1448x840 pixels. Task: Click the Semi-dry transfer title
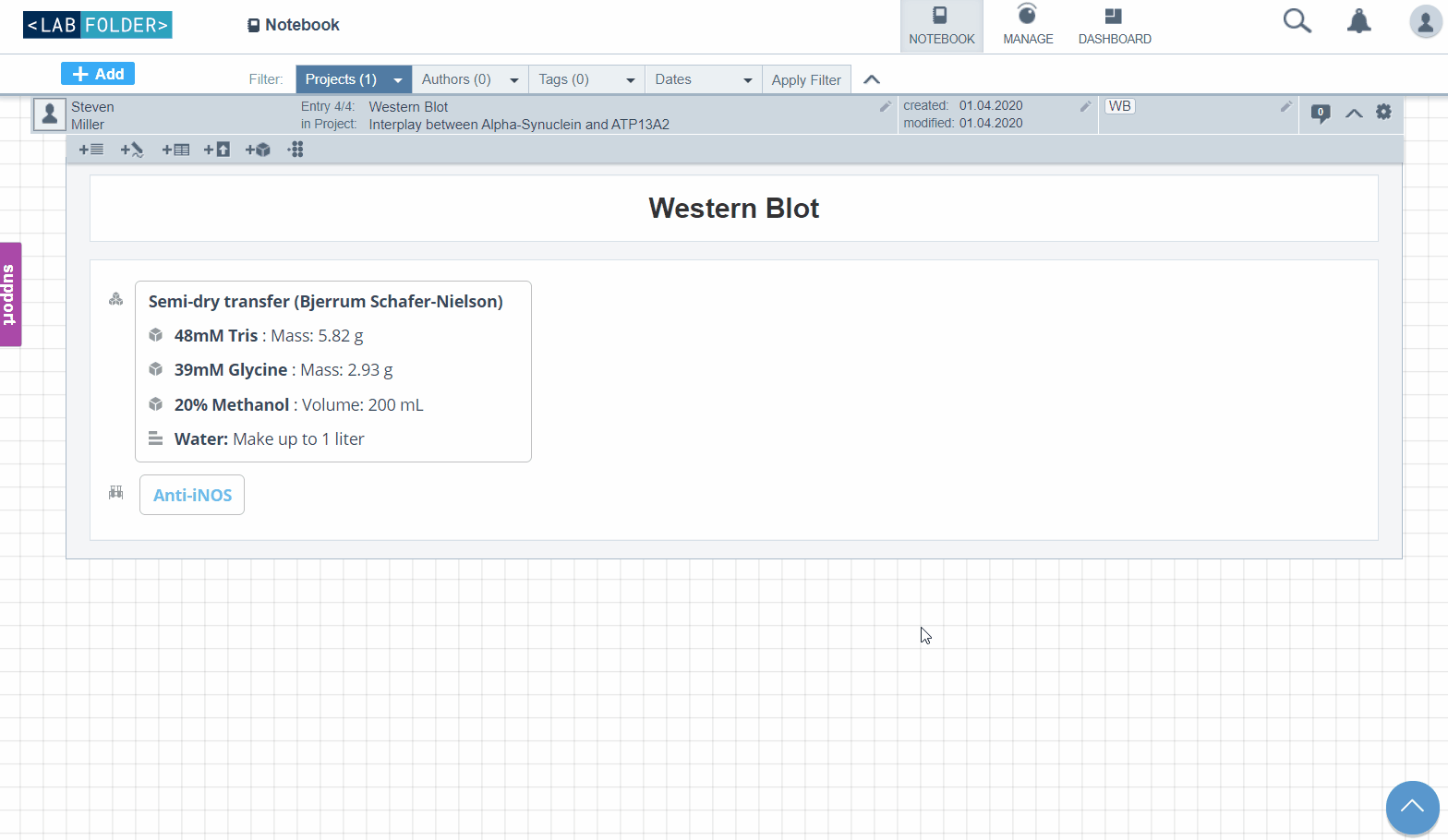pos(326,302)
